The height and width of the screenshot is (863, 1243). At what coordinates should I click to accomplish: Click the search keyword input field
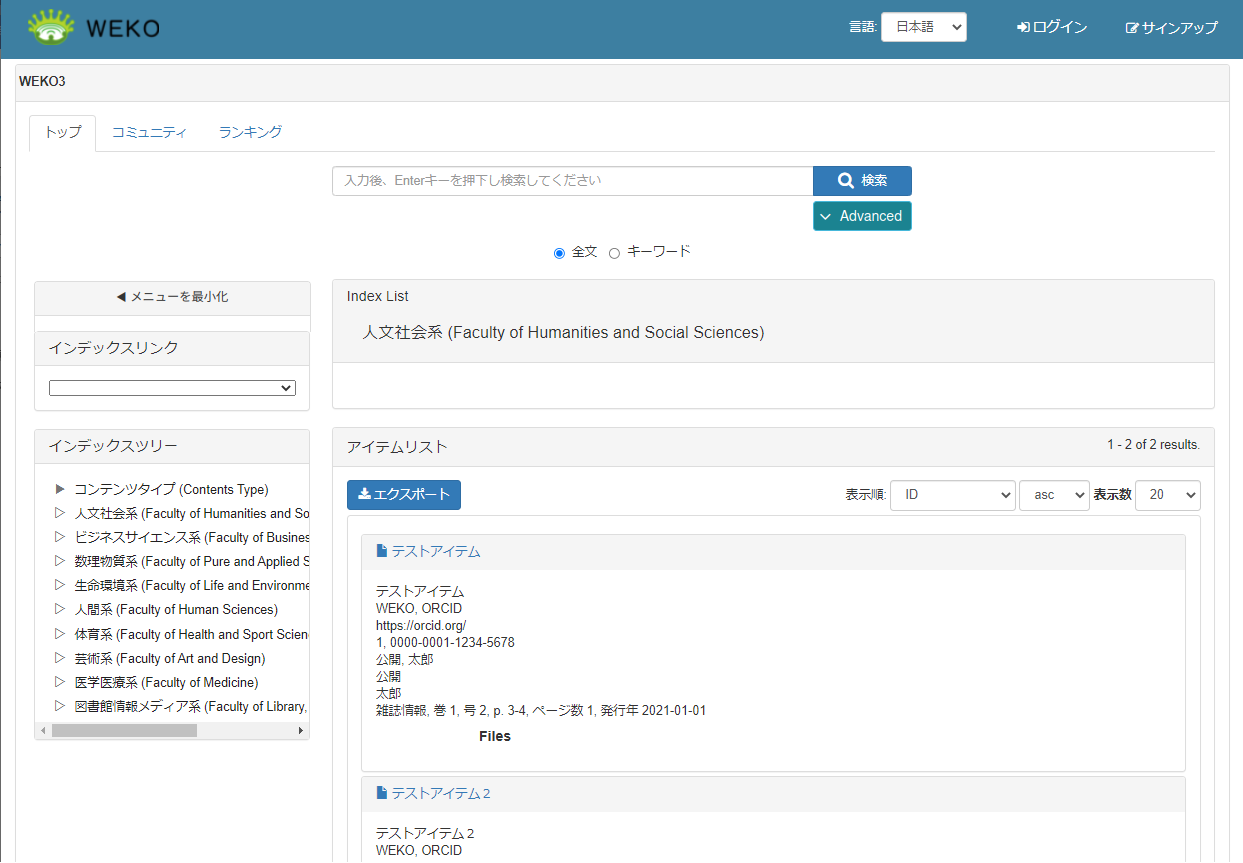[x=572, y=181]
